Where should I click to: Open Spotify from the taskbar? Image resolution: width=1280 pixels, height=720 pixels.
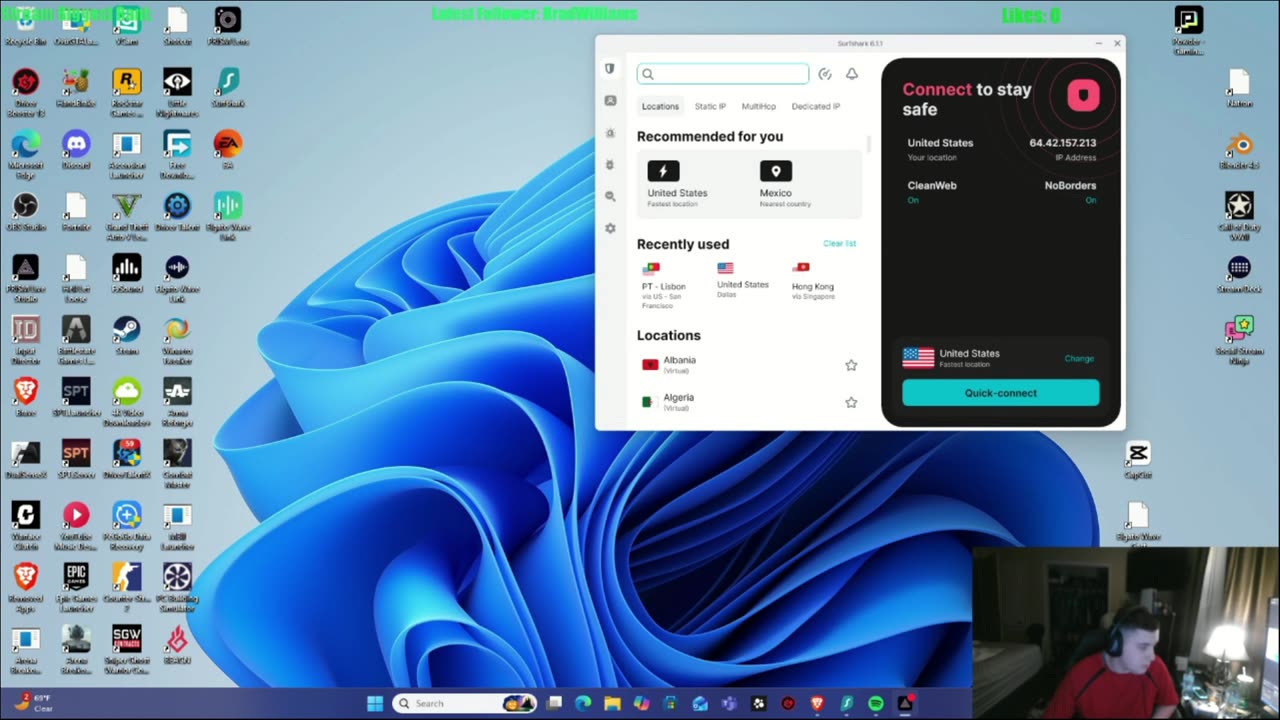pyautogui.click(x=875, y=703)
